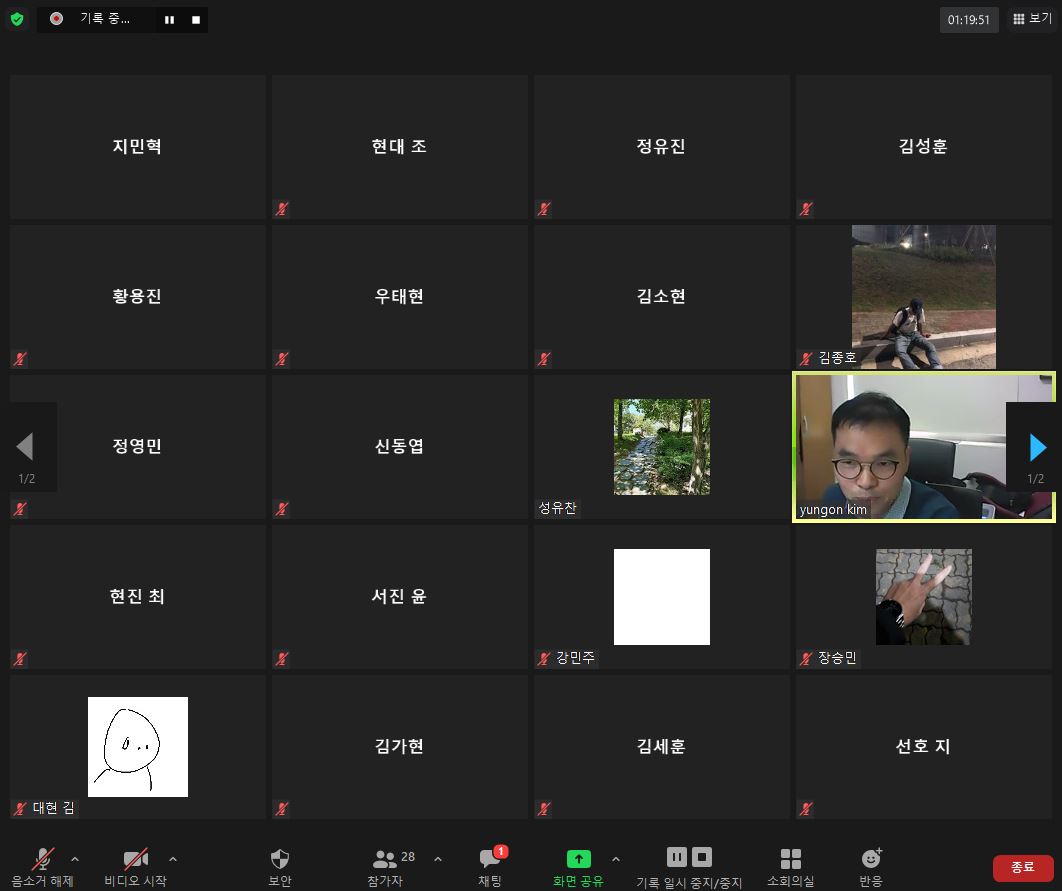Viewport: 1062px width, 891px height.
Task: Open the View (보기) layout menu
Action: pyautogui.click(x=1031, y=19)
